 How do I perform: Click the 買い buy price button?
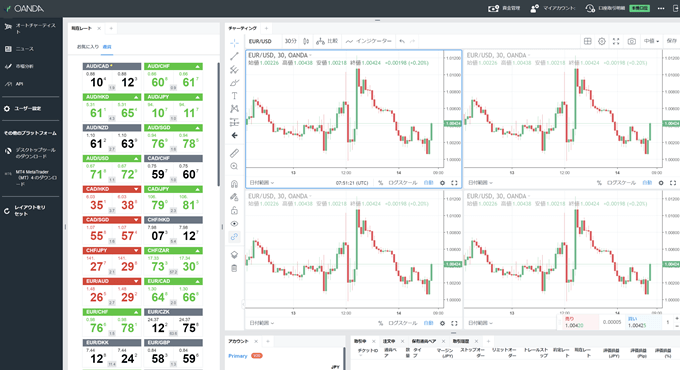tap(644, 322)
